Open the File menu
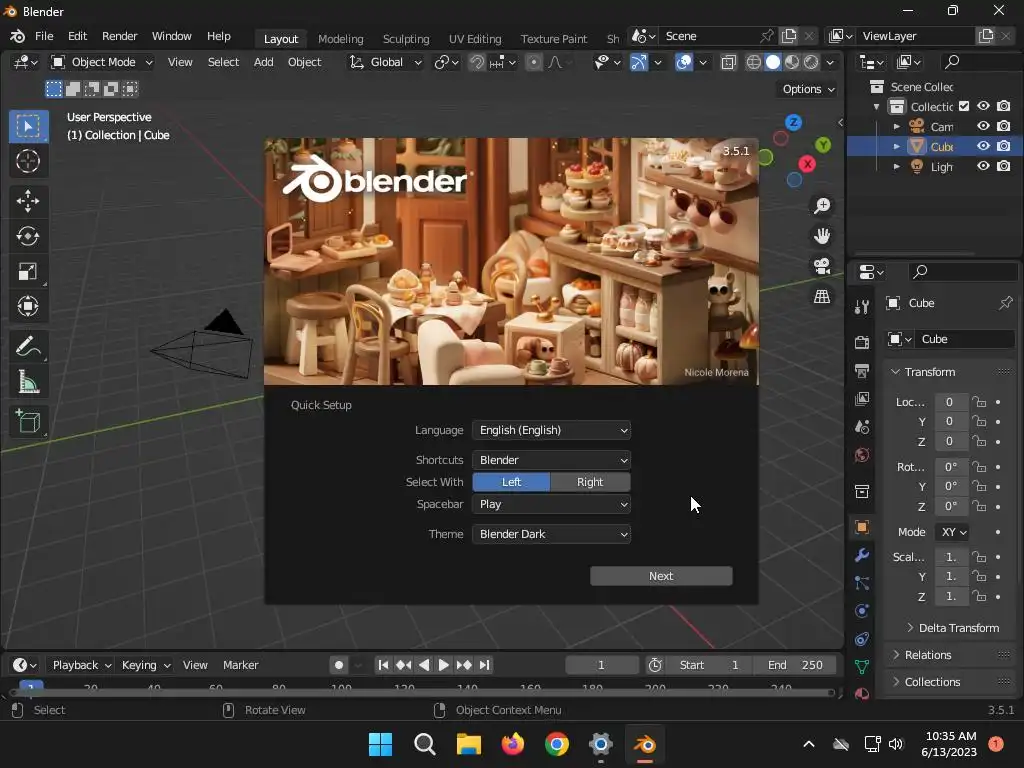 [x=44, y=36]
